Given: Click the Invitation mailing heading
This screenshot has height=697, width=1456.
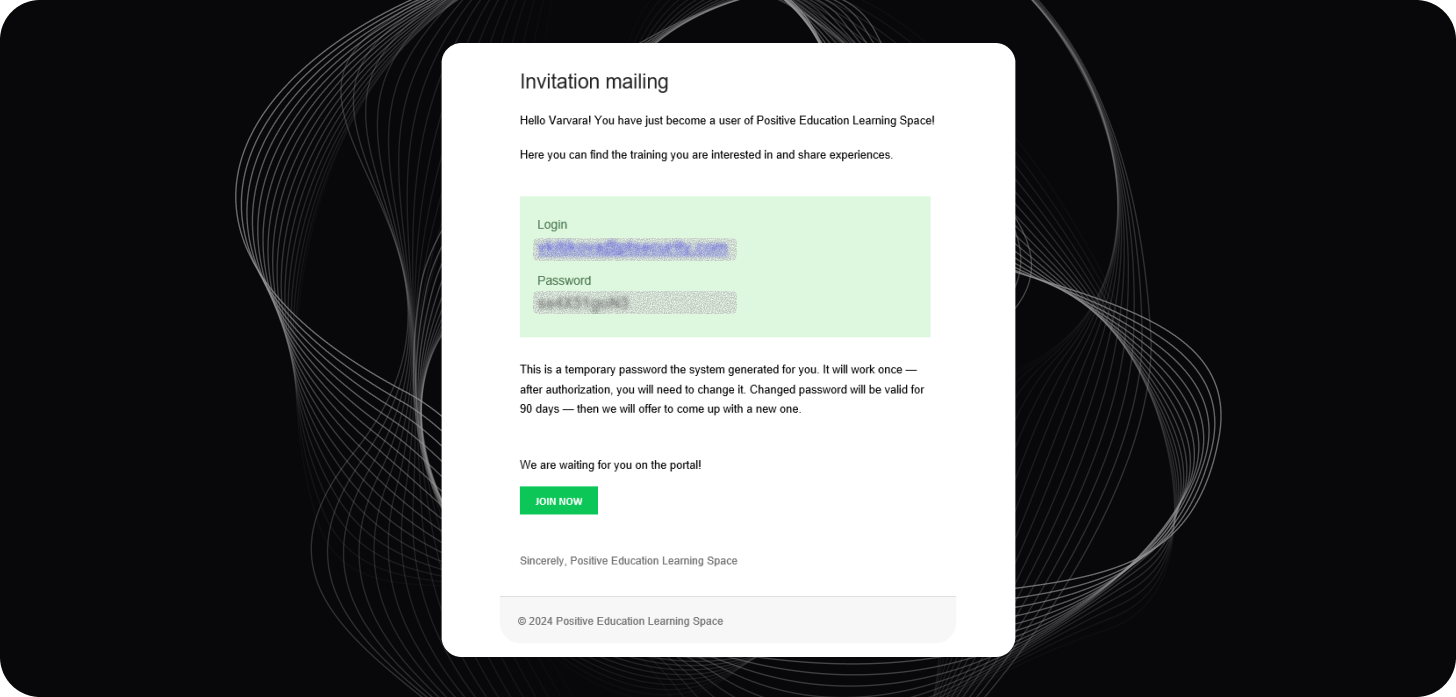Looking at the screenshot, I should coord(593,82).
